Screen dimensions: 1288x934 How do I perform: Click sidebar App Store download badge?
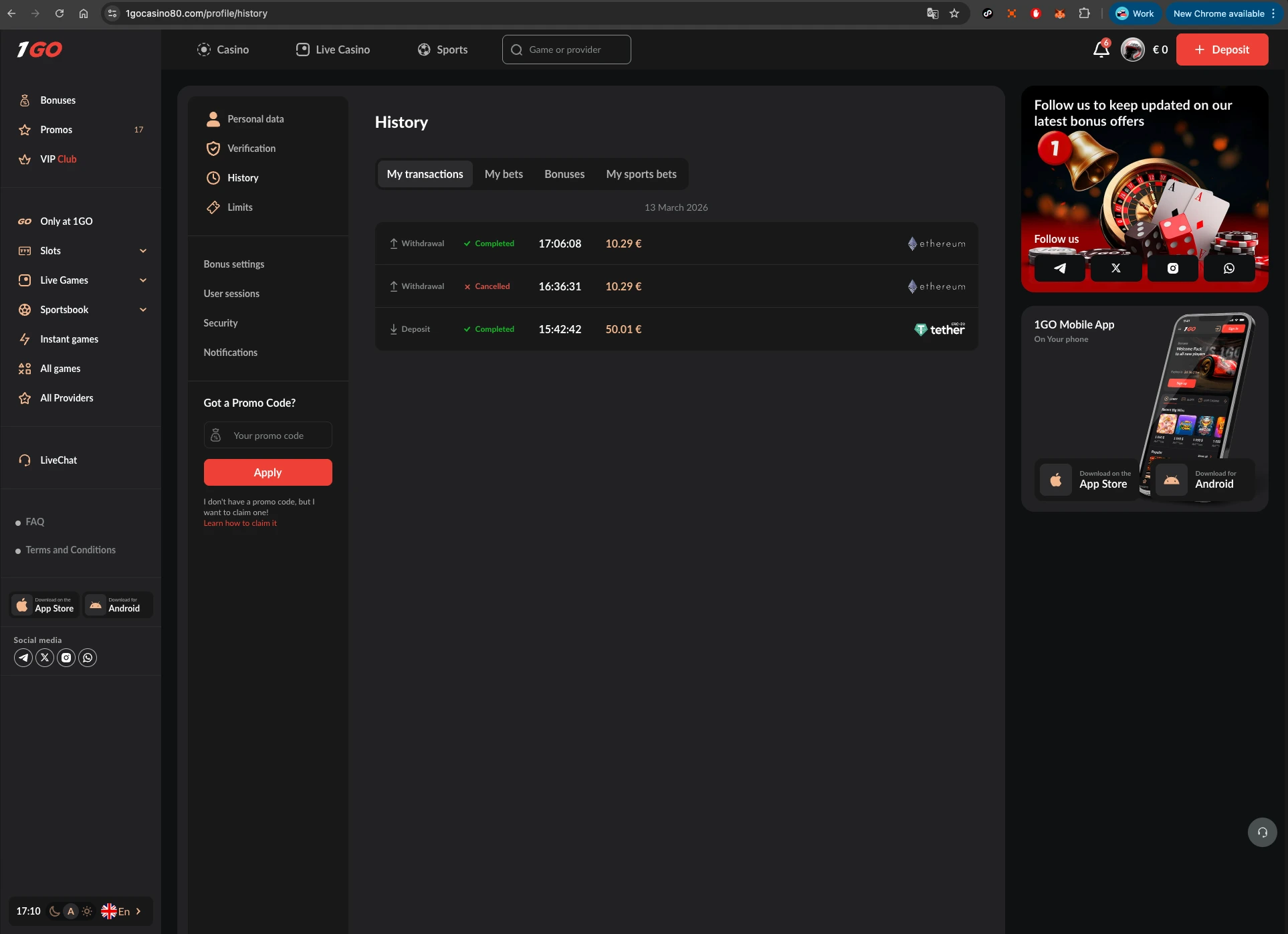pyautogui.click(x=44, y=605)
